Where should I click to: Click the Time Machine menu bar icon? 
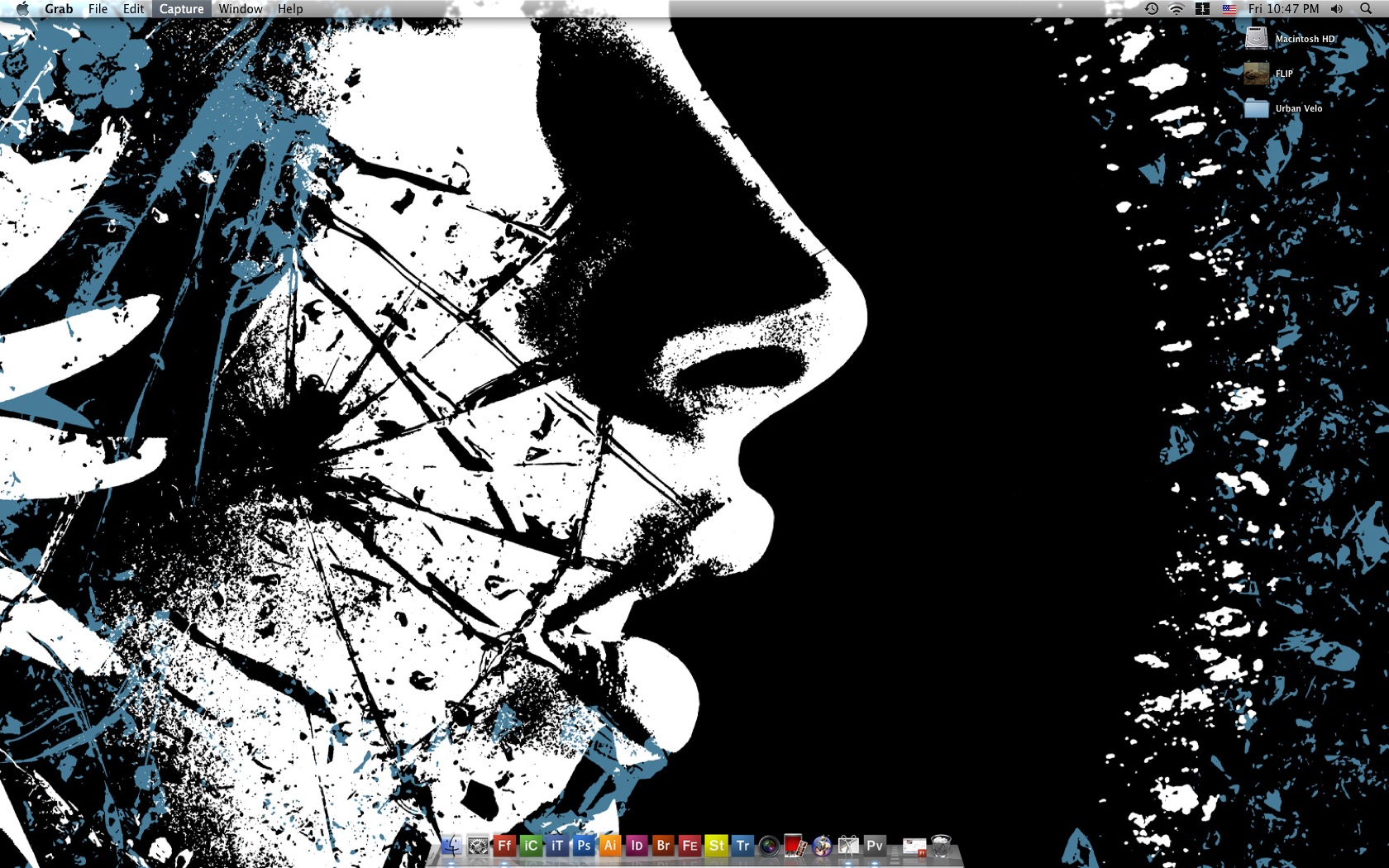click(1151, 9)
